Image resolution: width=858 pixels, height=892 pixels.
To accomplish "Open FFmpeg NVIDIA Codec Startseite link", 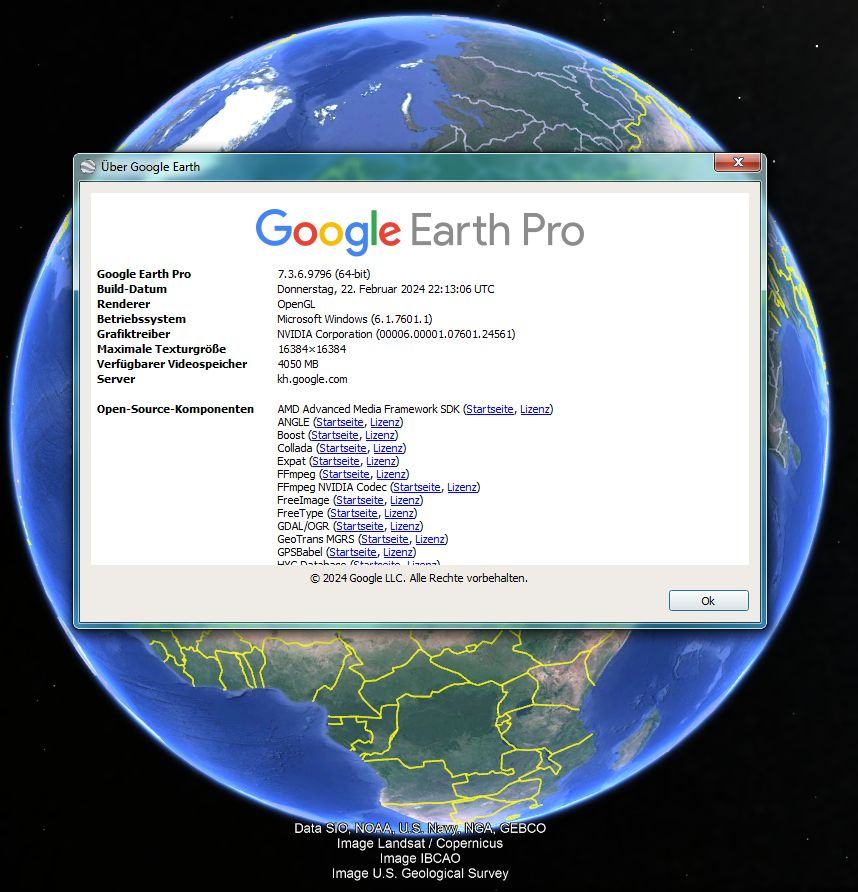I will tap(416, 488).
